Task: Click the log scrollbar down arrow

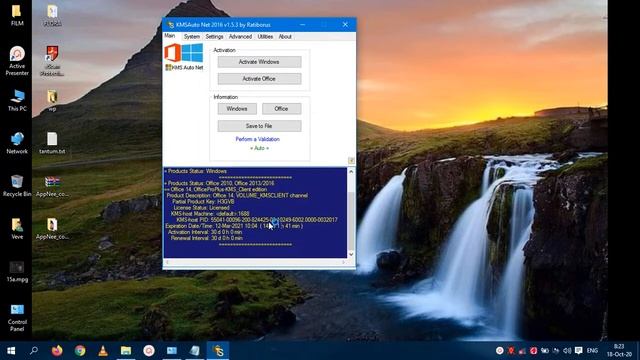Action: coord(351,254)
